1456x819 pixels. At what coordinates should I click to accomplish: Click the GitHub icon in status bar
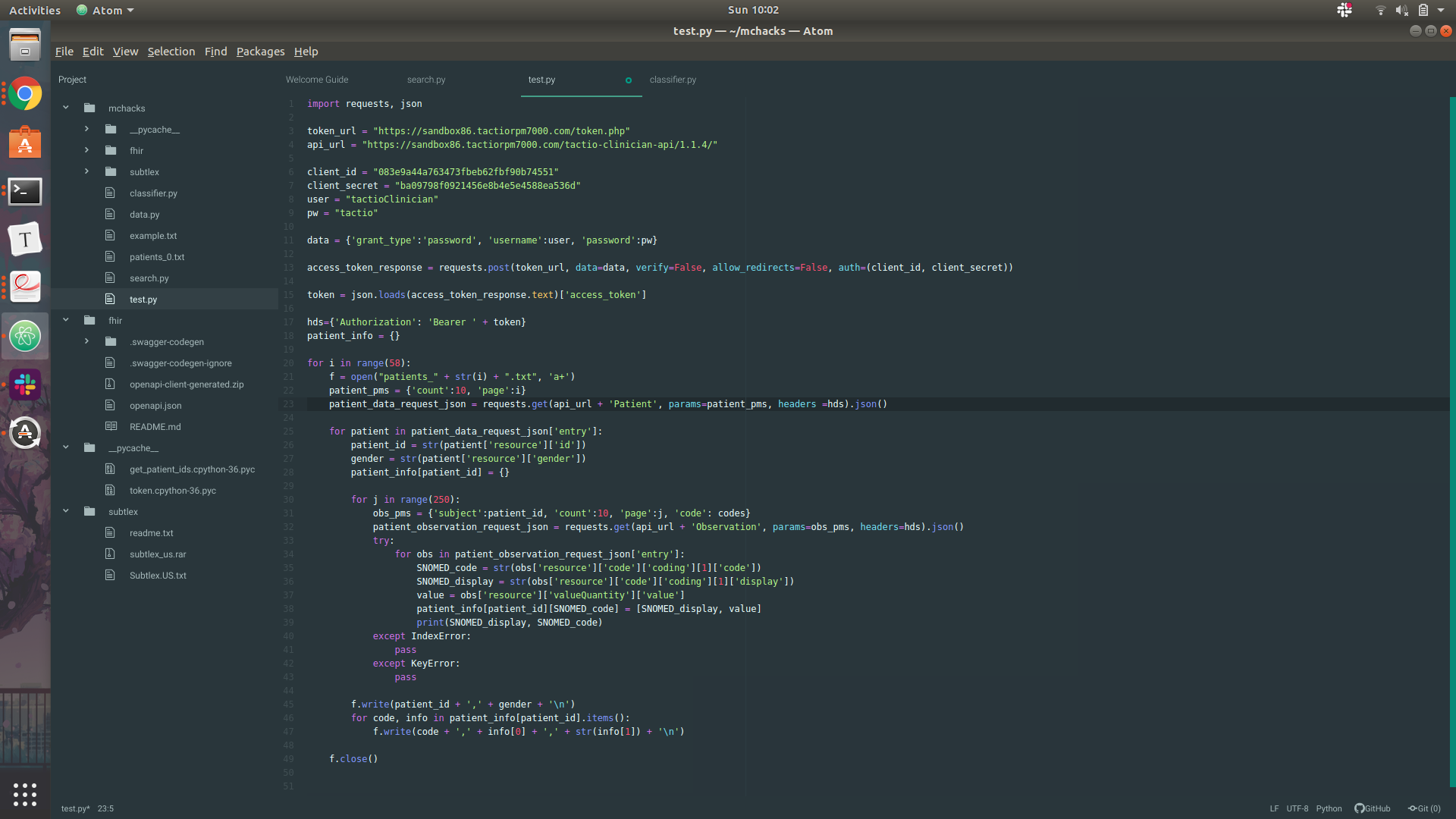click(1359, 808)
